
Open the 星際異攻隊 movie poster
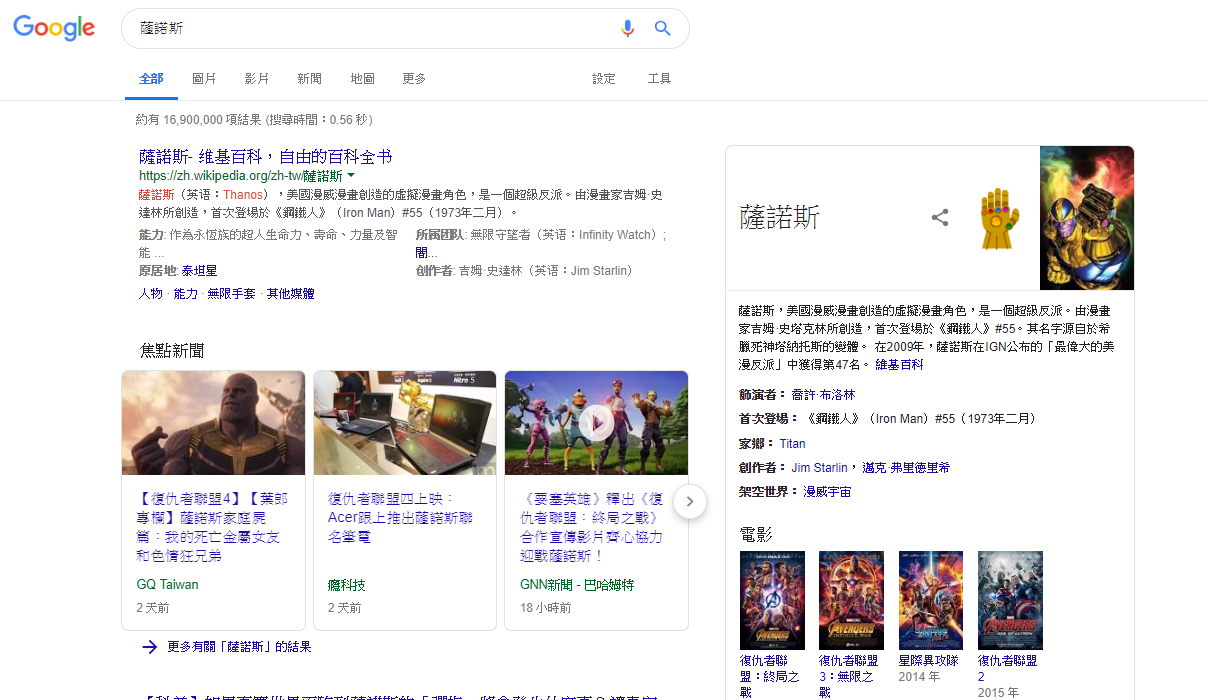click(x=930, y=600)
